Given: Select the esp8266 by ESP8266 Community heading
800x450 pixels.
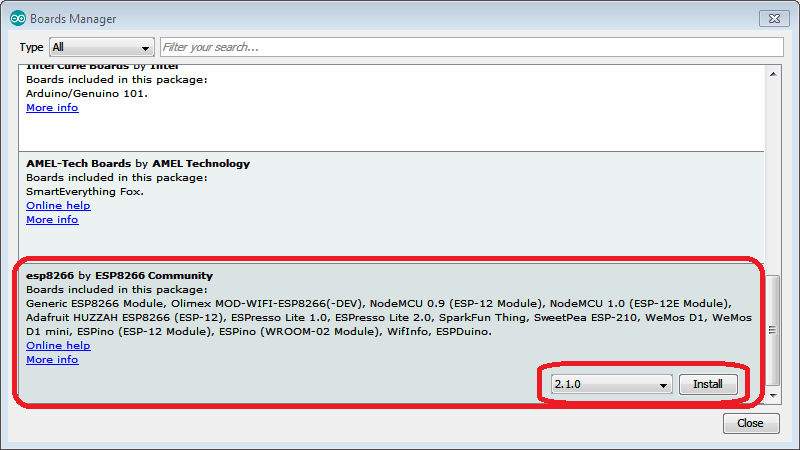Looking at the screenshot, I should (119, 276).
